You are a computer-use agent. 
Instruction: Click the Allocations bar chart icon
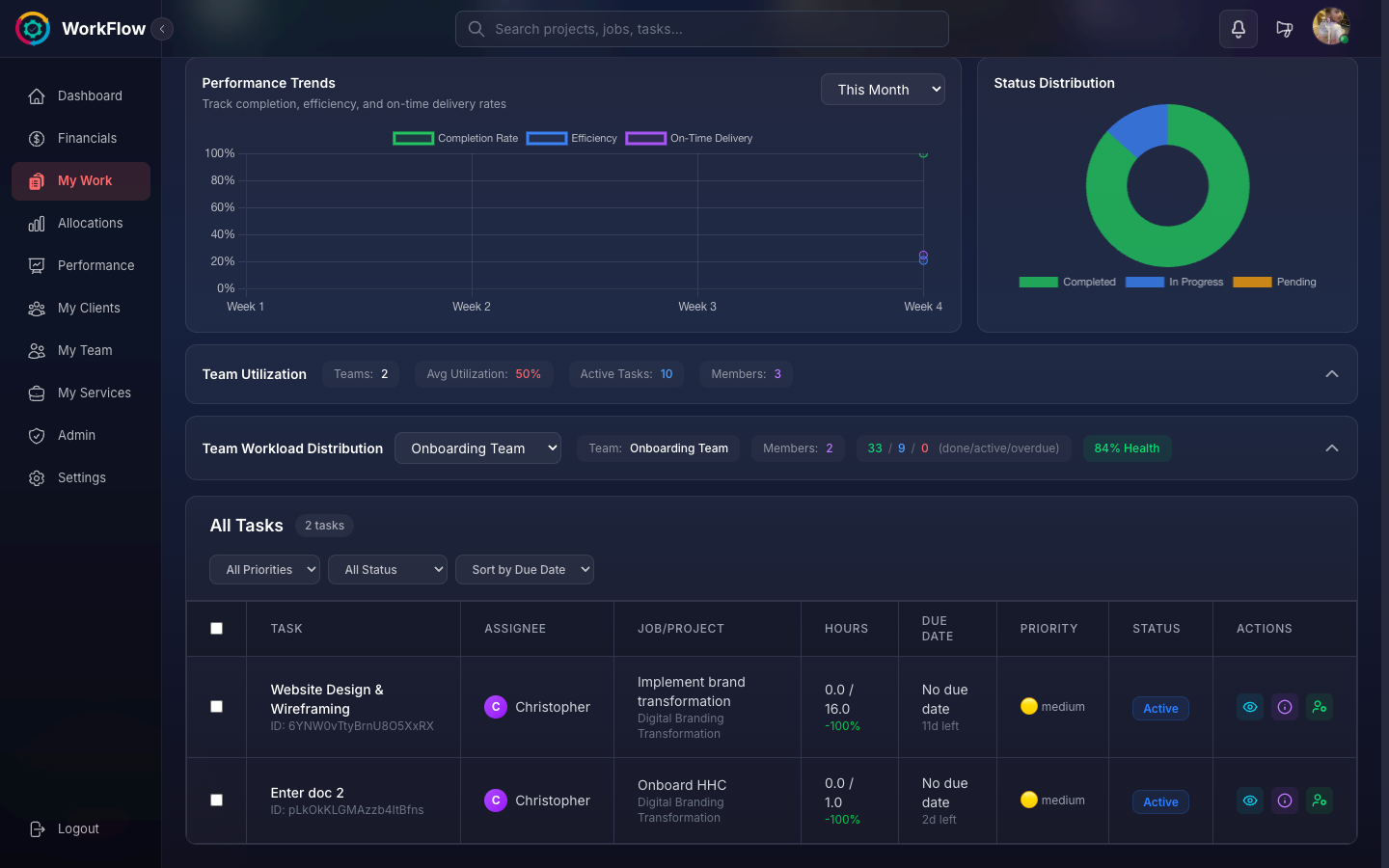point(37,223)
